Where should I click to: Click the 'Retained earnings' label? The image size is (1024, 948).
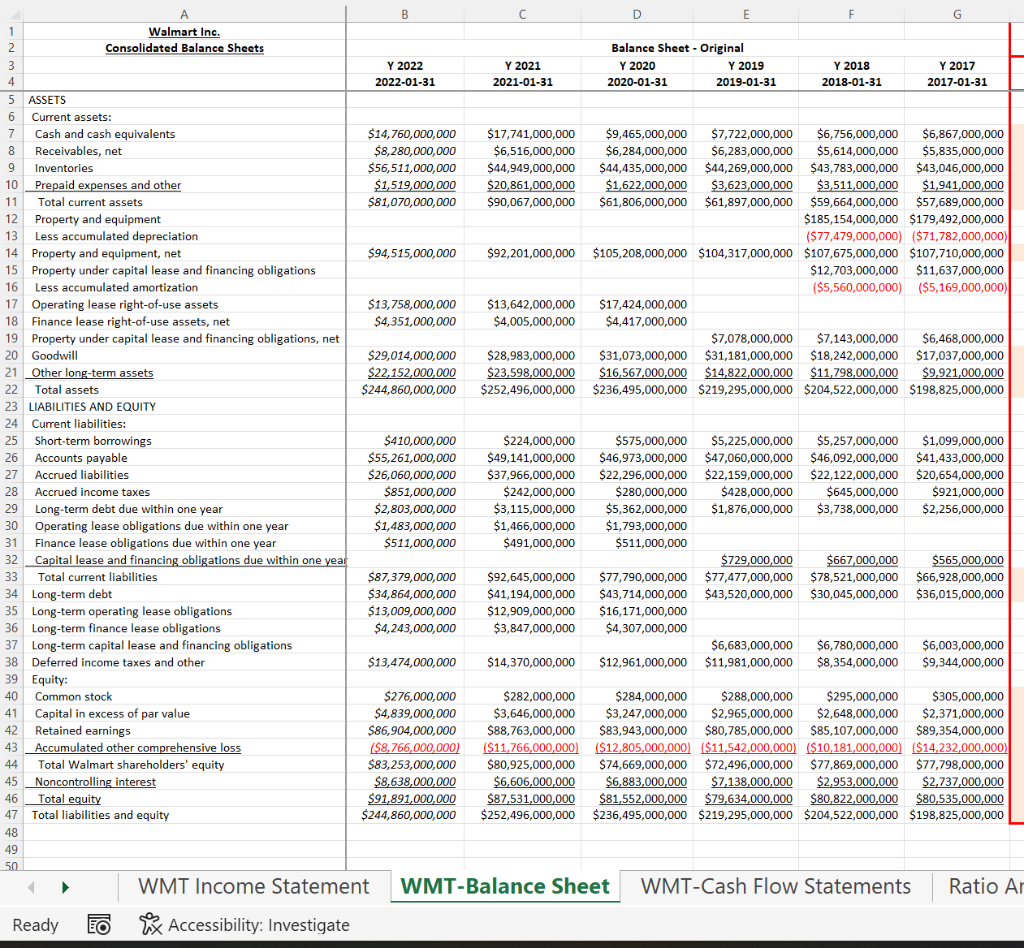pos(82,730)
